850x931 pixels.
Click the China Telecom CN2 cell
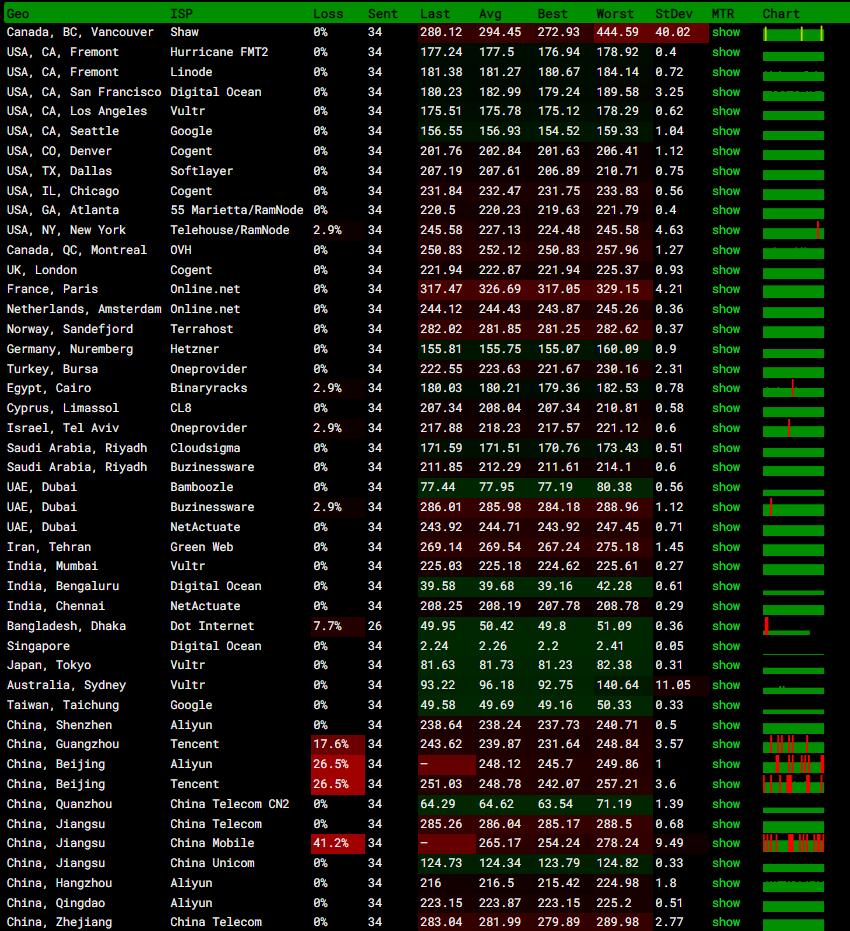tap(230, 804)
